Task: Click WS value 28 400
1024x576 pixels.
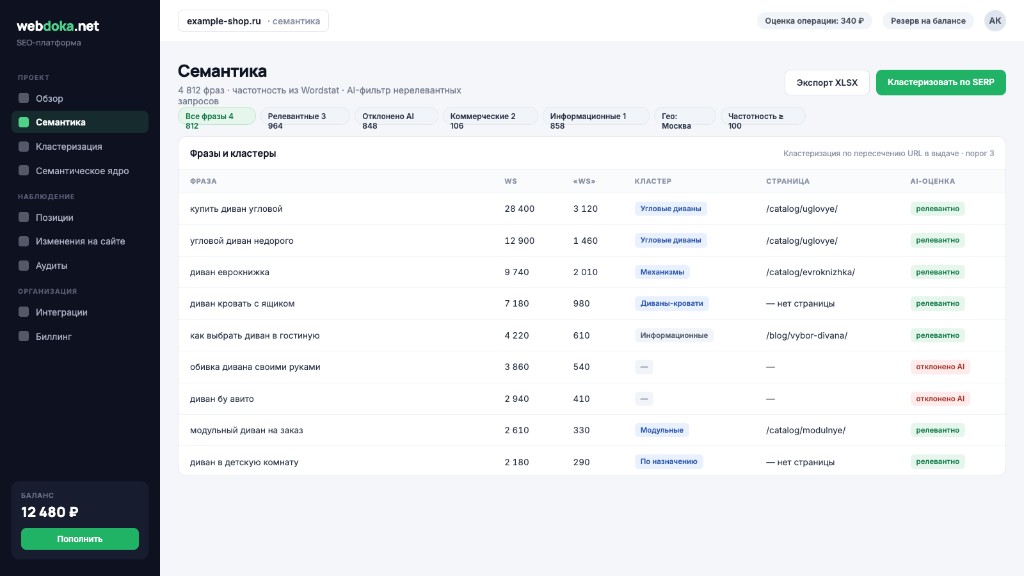Action: [519, 209]
